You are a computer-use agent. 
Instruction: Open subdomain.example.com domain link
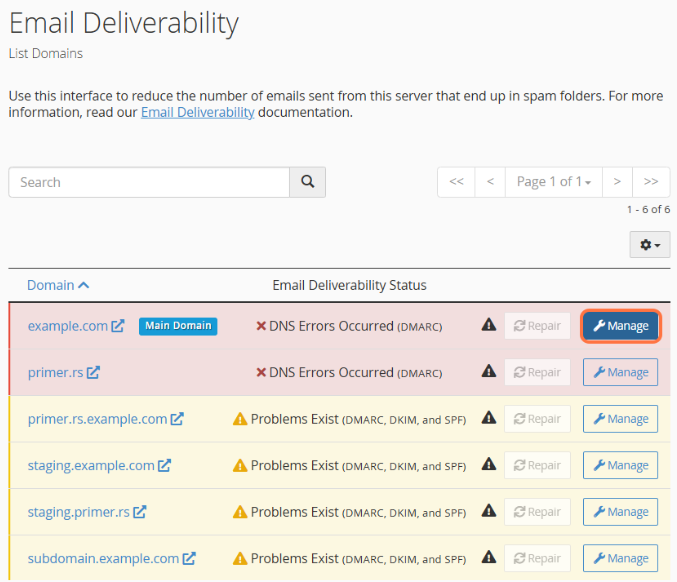click(x=103, y=559)
